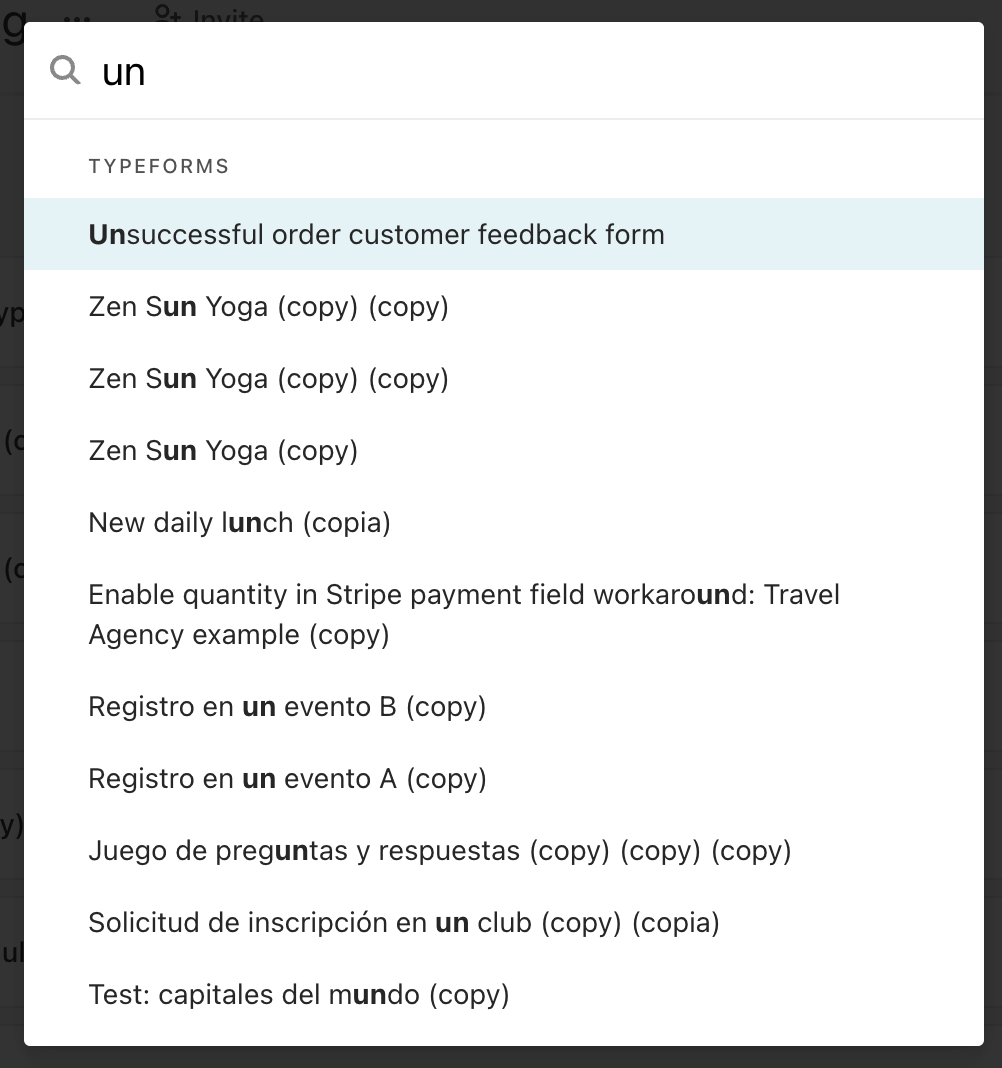Click the magnifying glass search icon
The height and width of the screenshot is (1068, 1002).
pos(65,70)
